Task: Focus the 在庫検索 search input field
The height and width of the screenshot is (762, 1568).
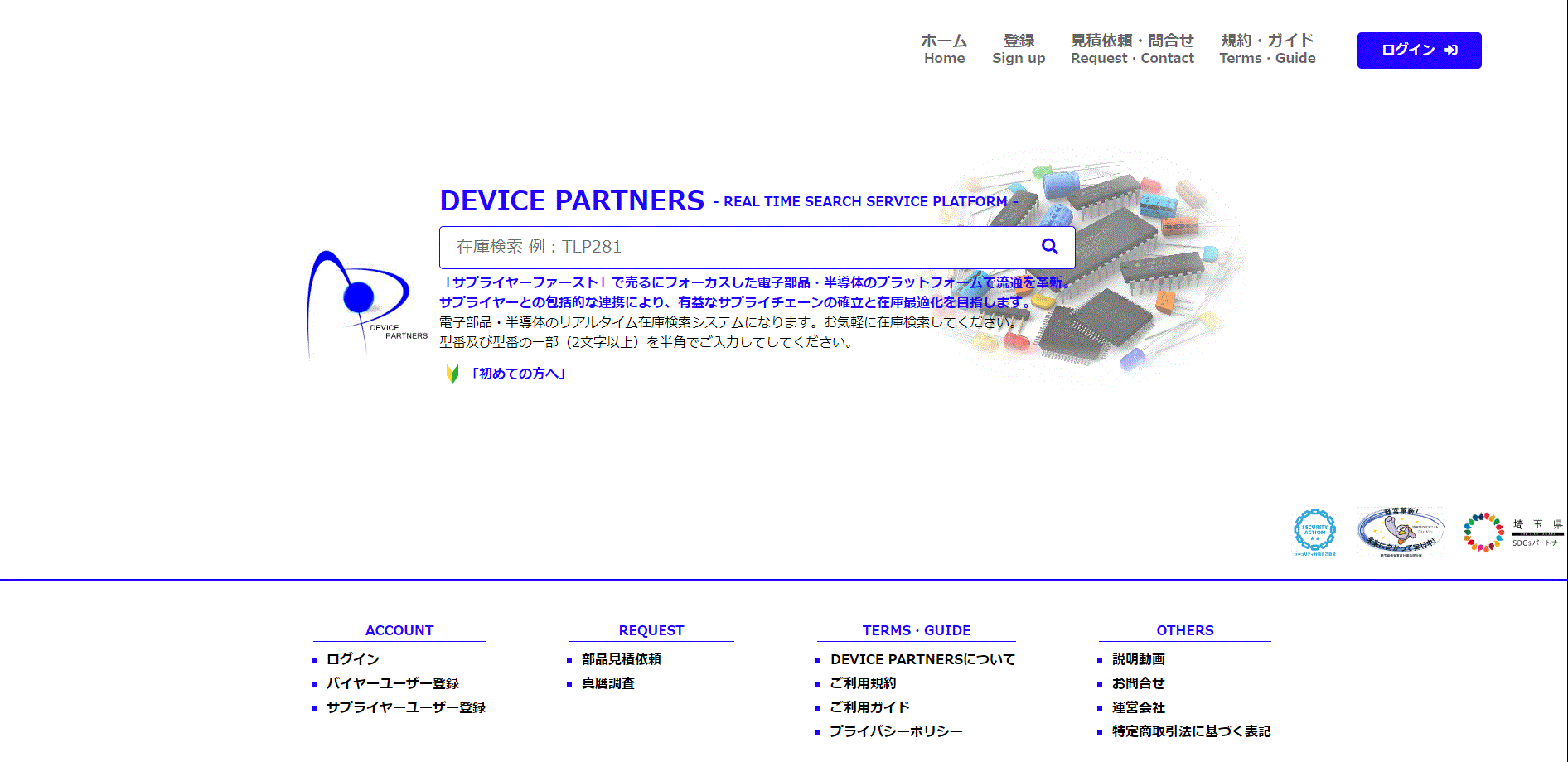Action: [x=757, y=247]
